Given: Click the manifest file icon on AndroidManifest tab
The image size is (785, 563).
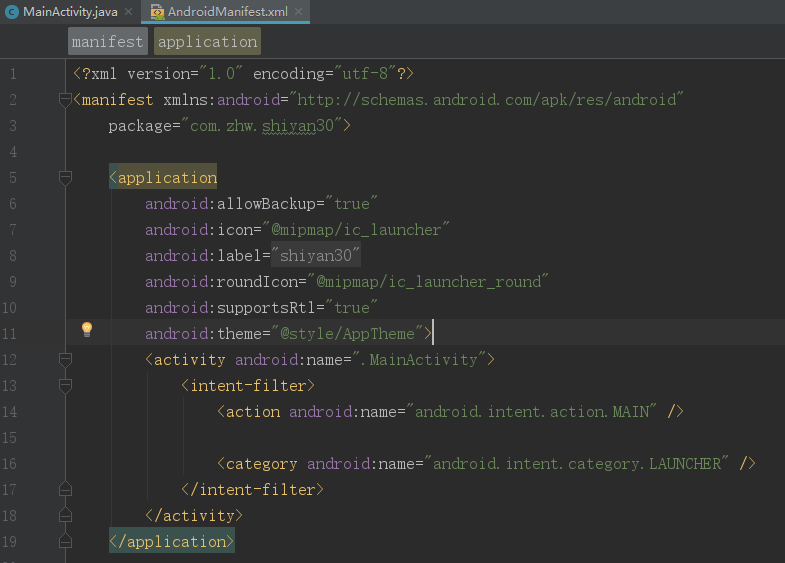Looking at the screenshot, I should coord(157,12).
